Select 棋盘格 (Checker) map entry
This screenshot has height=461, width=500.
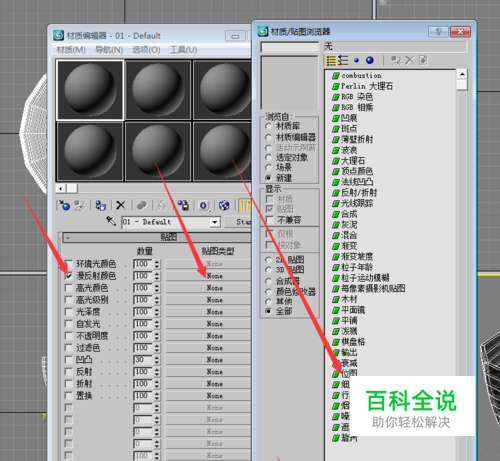pyautogui.click(x=349, y=342)
